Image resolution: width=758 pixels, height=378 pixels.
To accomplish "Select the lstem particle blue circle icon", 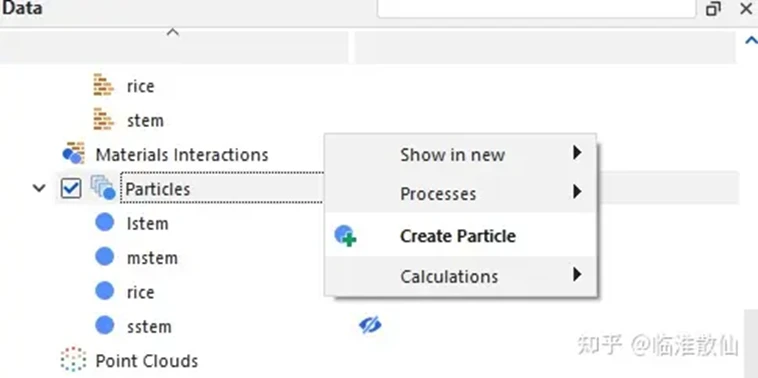I will 104,223.
